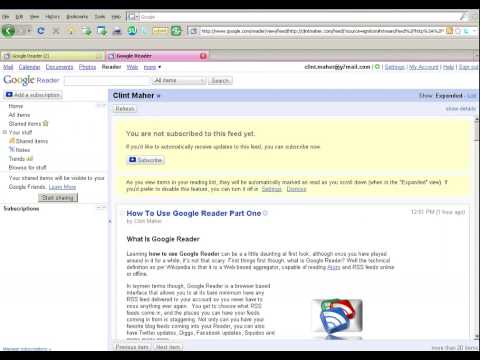Expand the 'more' services dropdown
Viewport: 480px width, 360px height.
152,67
